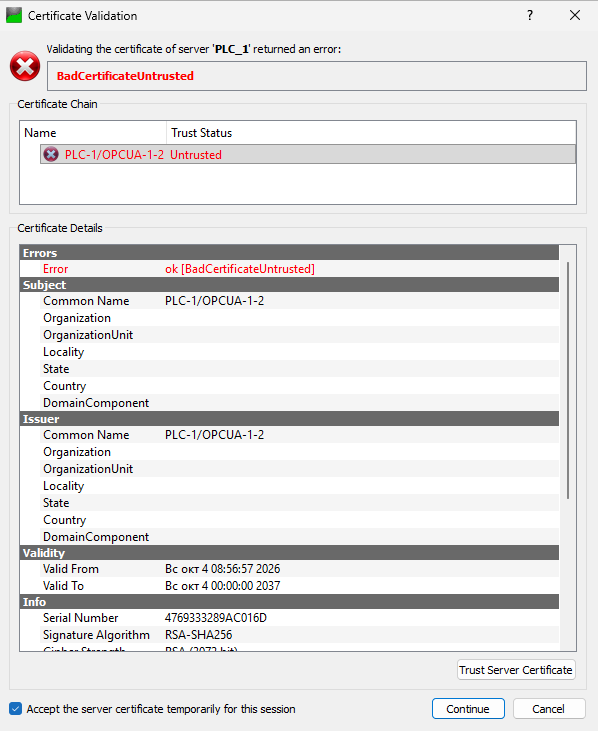Image resolution: width=598 pixels, height=731 pixels.
Task: Click the Validity section header
Action: click(x=289, y=553)
